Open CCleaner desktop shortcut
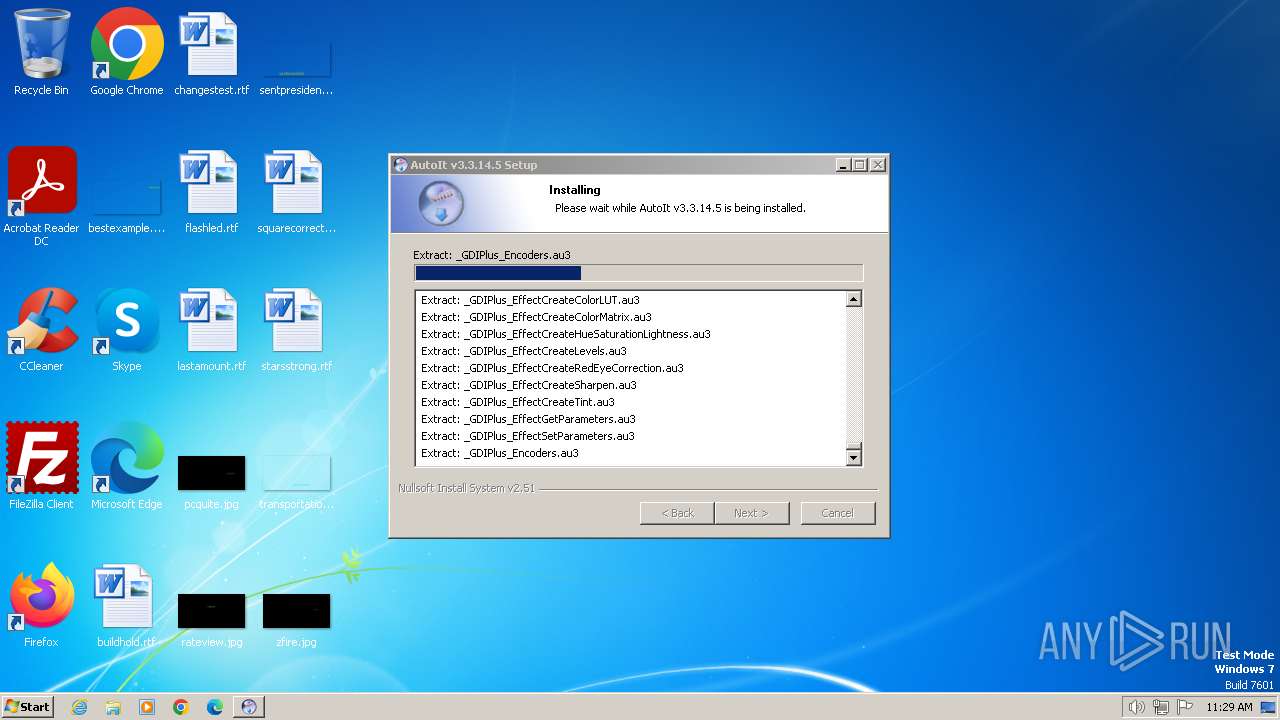The image size is (1280, 720). click(41, 330)
